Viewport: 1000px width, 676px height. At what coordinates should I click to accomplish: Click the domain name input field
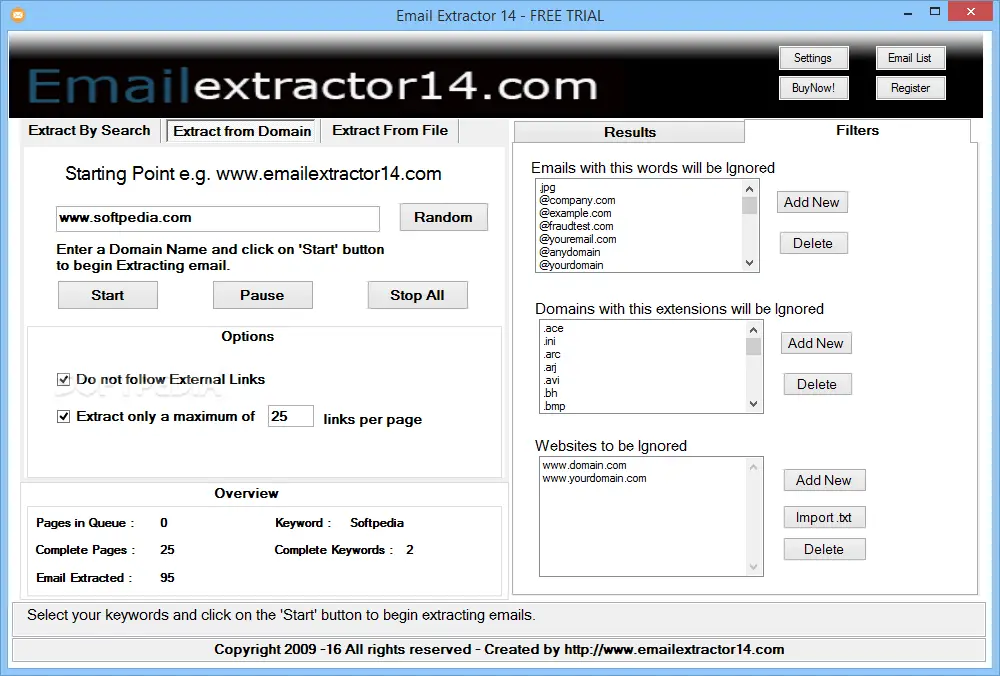[218, 218]
